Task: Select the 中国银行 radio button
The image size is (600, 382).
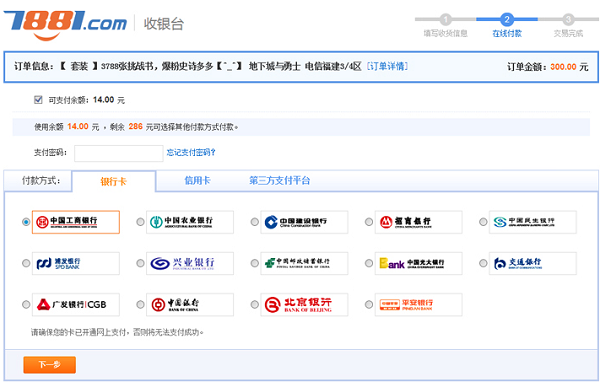Action: 140,305
